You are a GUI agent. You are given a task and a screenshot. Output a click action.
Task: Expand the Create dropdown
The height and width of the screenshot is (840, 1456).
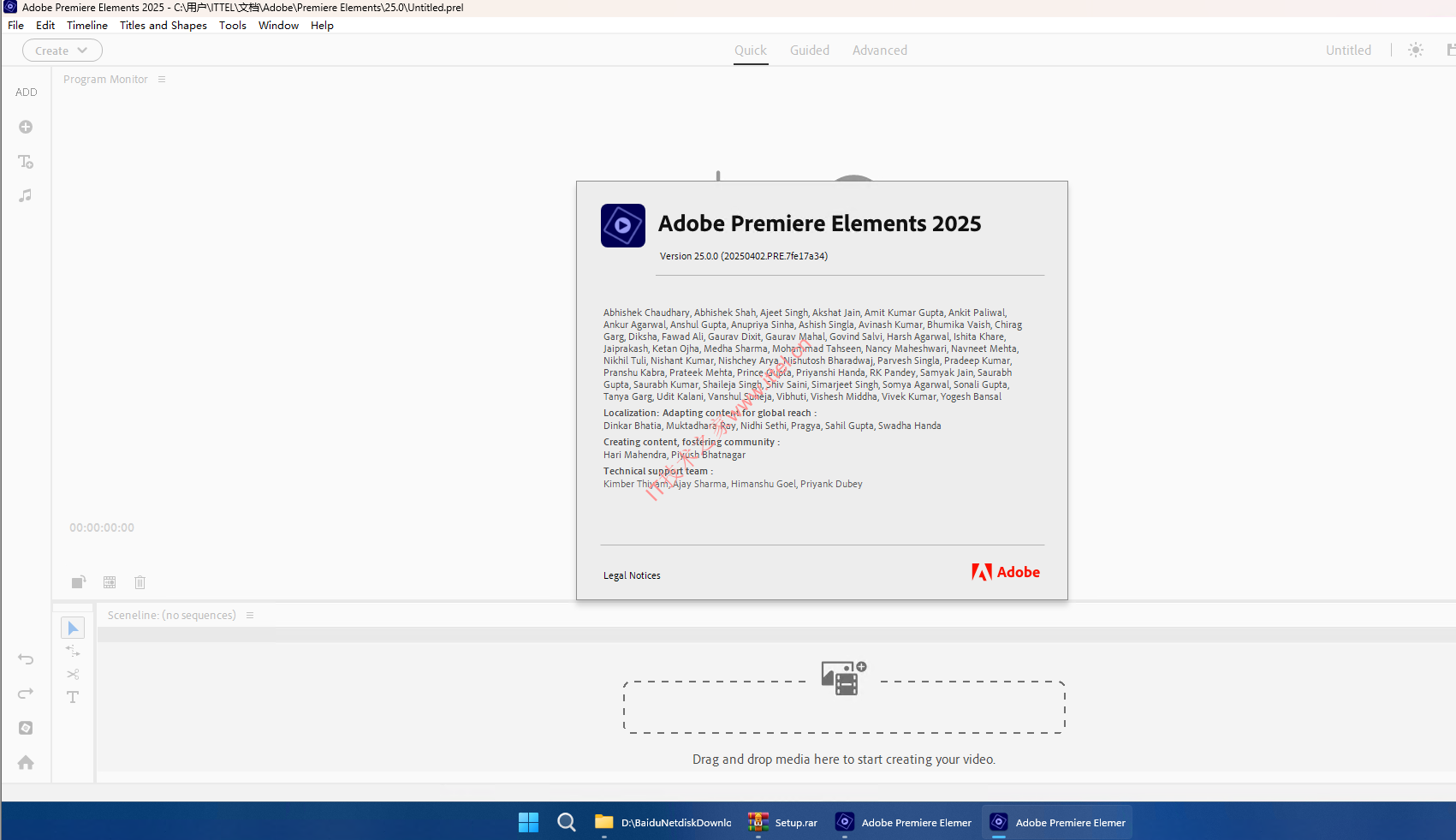point(62,51)
